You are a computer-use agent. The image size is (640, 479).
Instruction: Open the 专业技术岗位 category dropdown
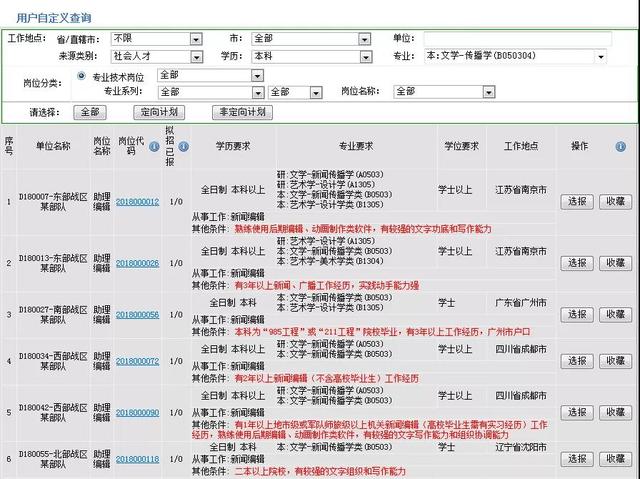pos(210,75)
